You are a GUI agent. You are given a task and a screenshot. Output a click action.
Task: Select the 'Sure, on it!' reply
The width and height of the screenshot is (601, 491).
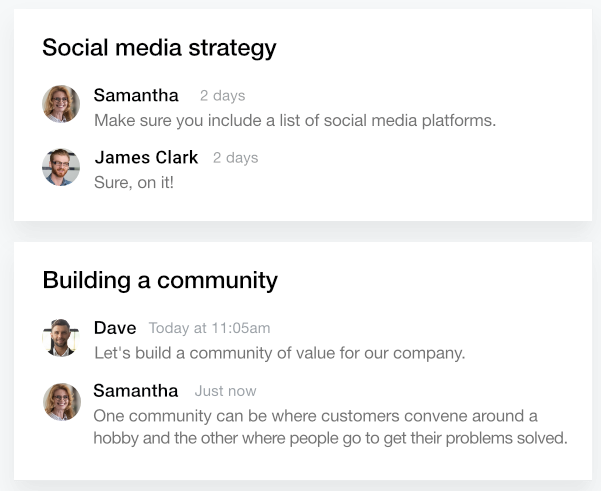(x=134, y=183)
